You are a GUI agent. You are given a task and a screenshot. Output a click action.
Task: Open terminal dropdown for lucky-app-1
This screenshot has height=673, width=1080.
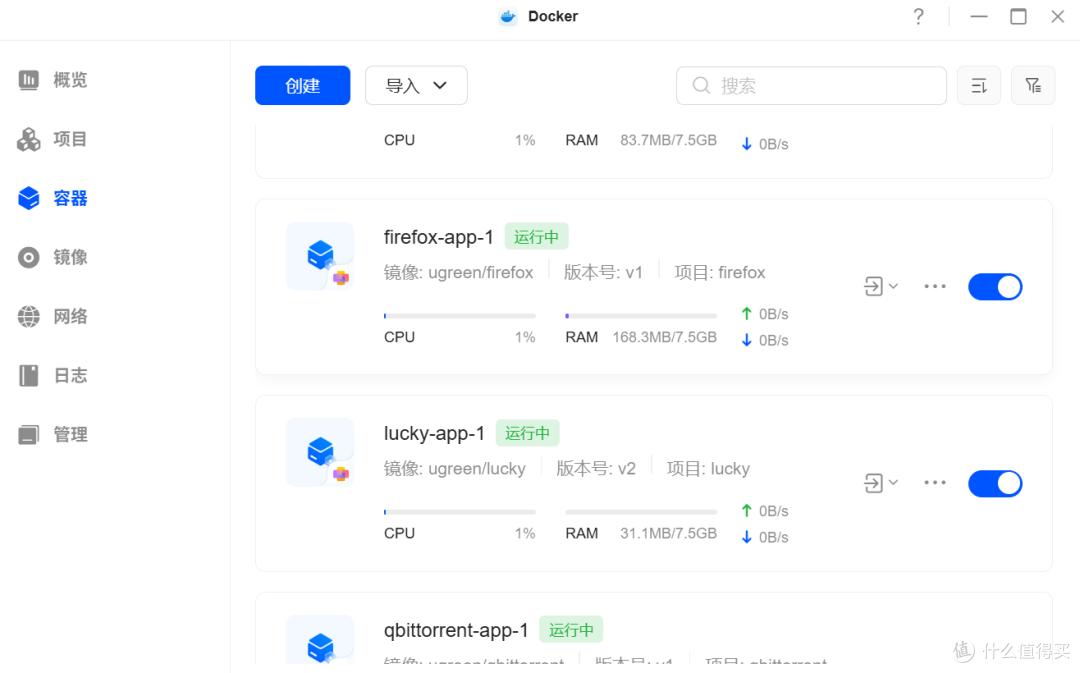click(881, 483)
